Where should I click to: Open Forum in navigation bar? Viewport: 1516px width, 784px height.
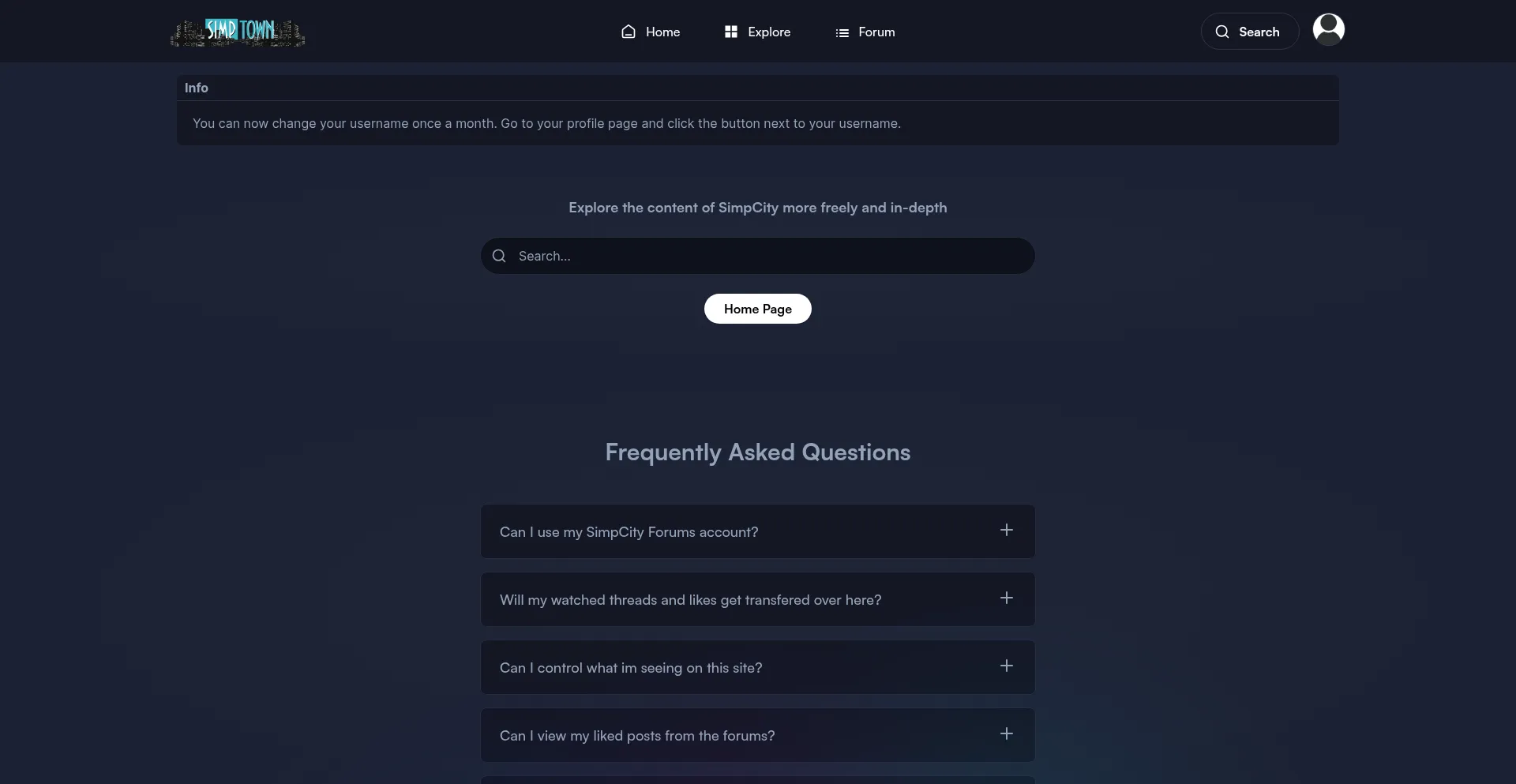pyautogui.click(x=876, y=32)
